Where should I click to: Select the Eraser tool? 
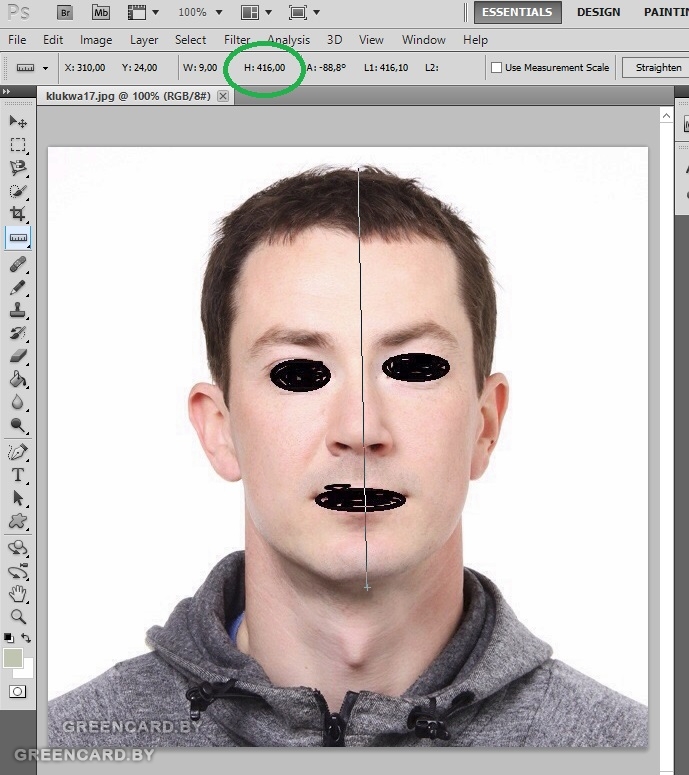(18, 356)
